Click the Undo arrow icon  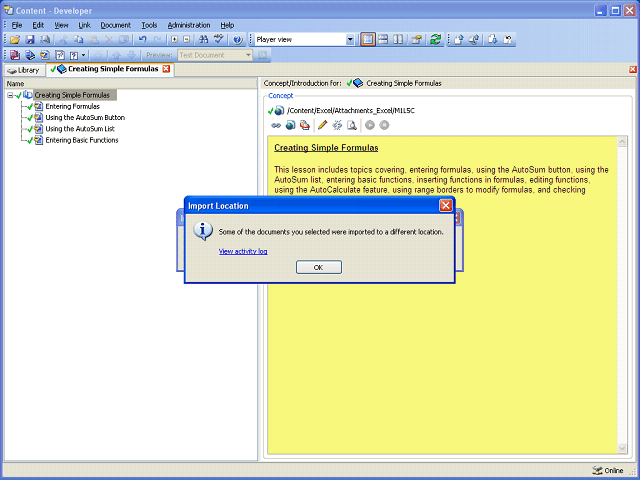142,40
